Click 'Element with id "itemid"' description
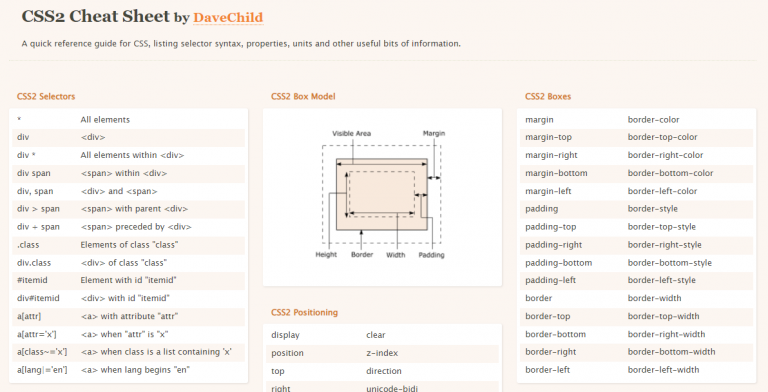Screen dimensions: 768x392 [128, 280]
